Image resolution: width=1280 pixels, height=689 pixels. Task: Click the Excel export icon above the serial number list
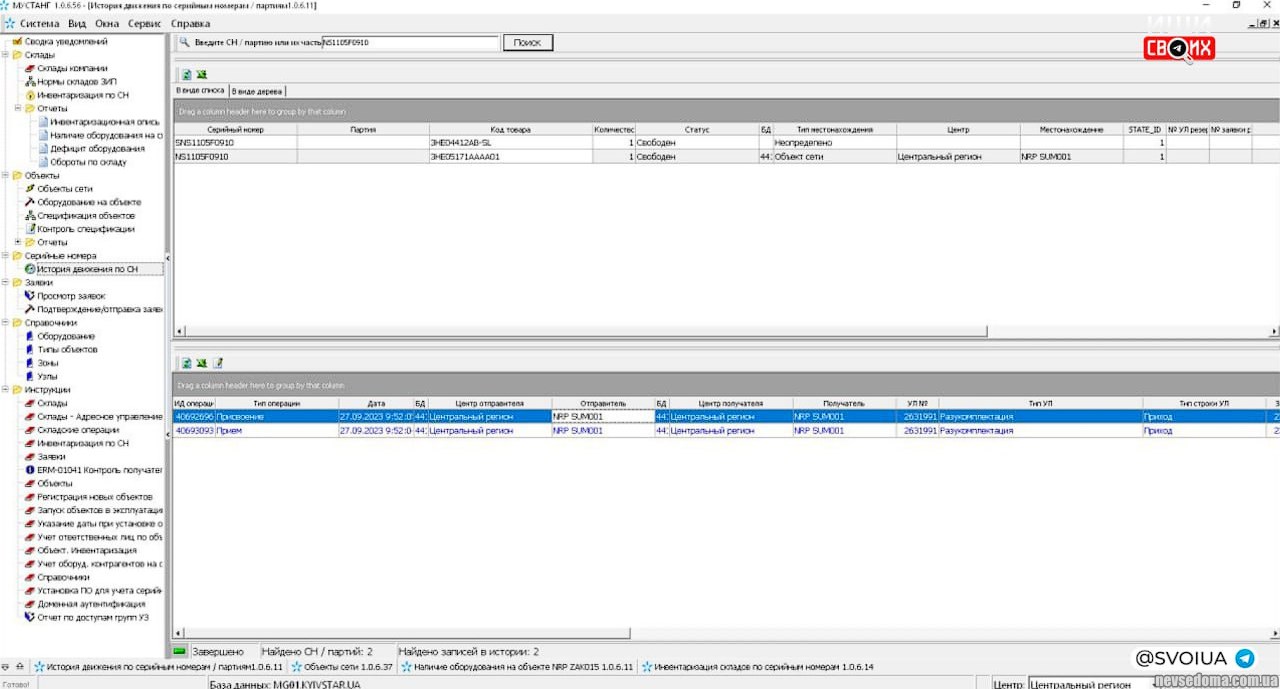(201, 74)
